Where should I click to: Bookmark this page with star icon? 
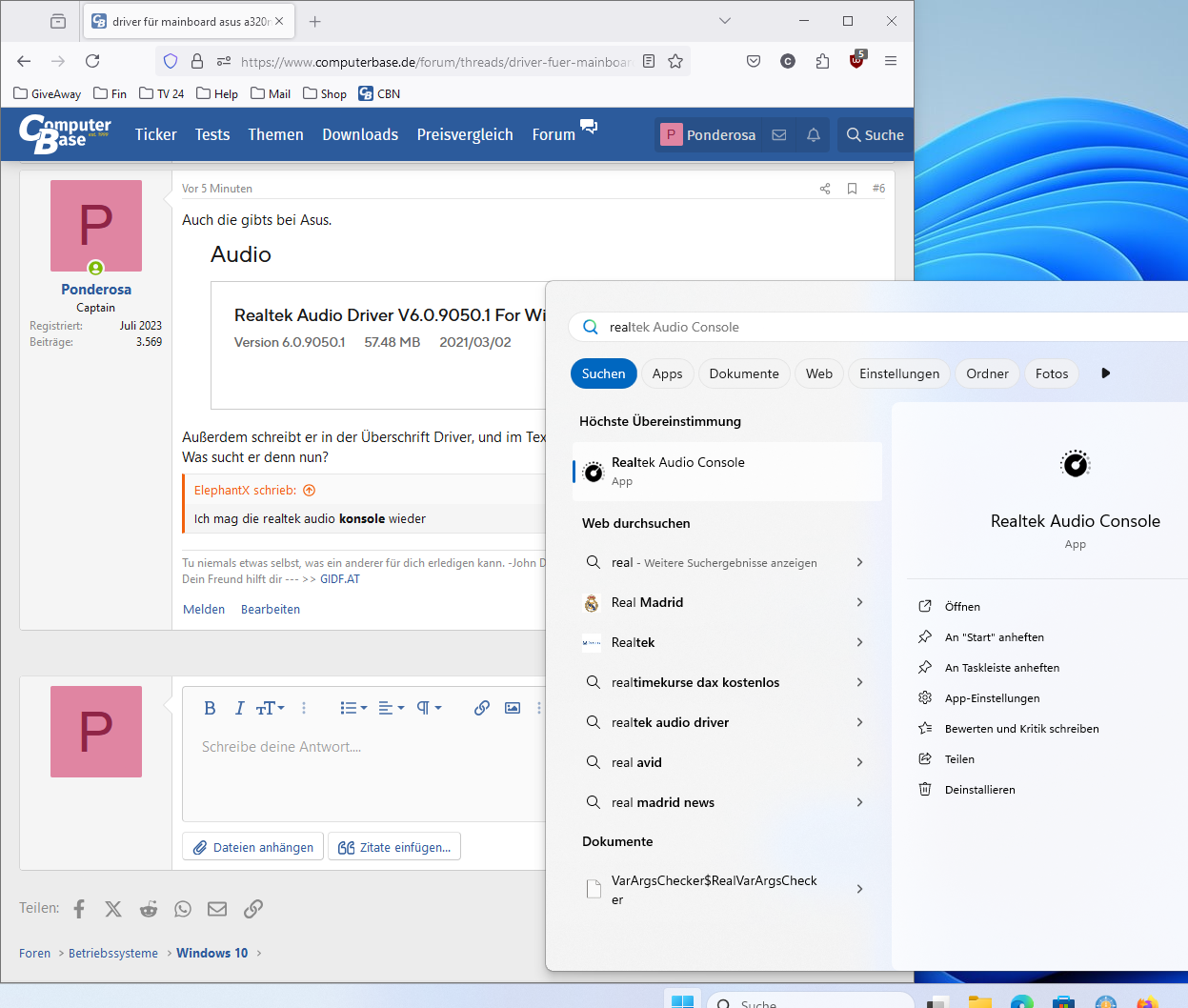[675, 61]
